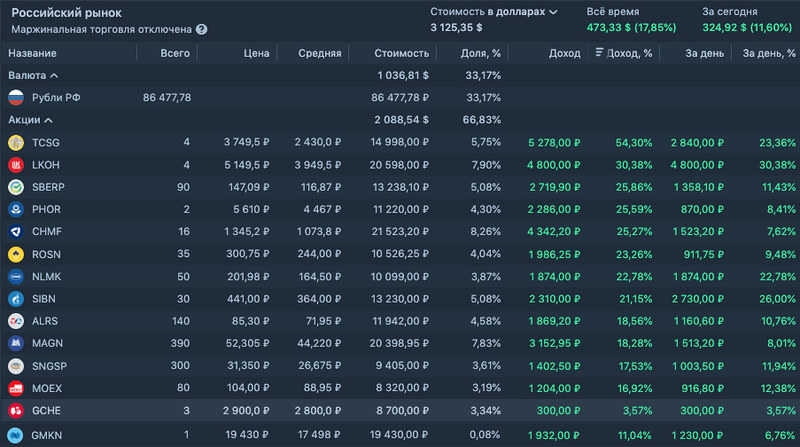800x447 pixels.
Task: Click the stocks section value 2 088,54 $
Action: (x=402, y=120)
